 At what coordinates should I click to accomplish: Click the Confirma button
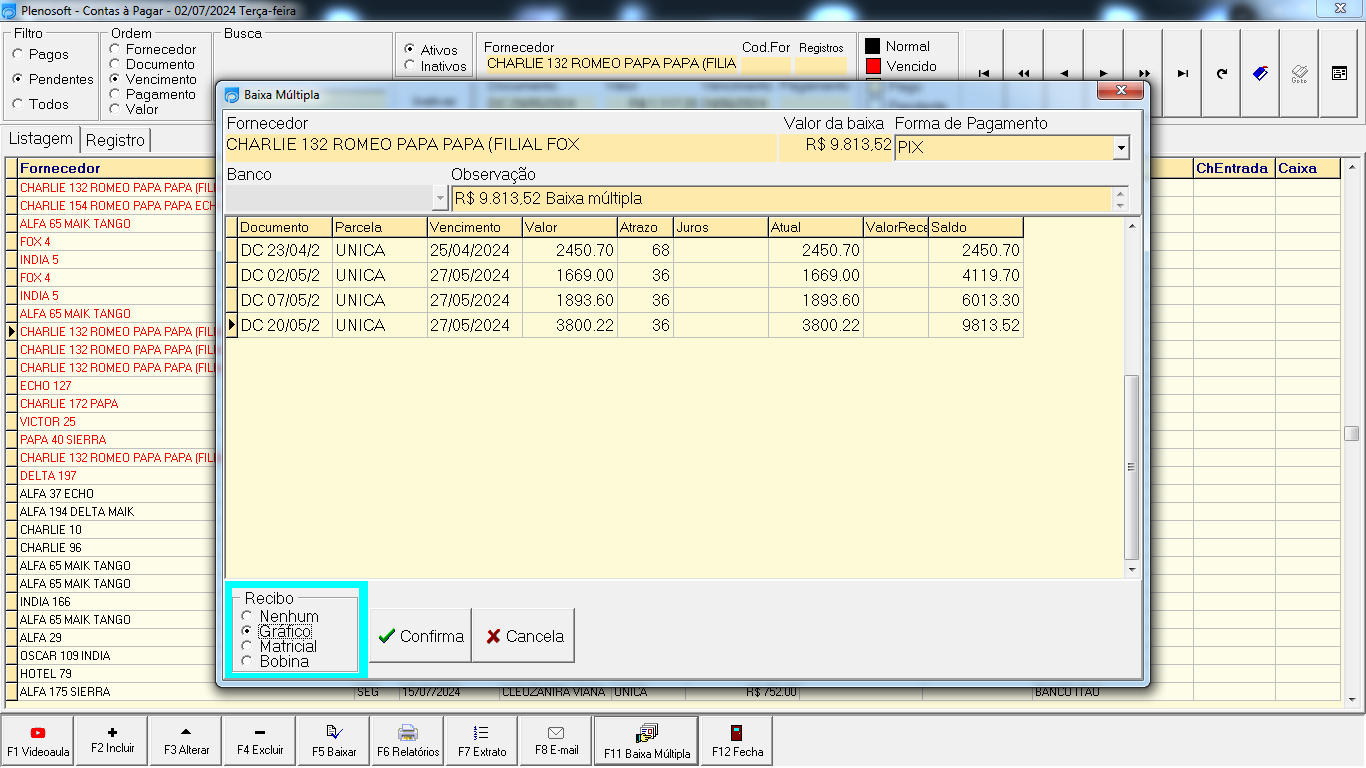421,636
